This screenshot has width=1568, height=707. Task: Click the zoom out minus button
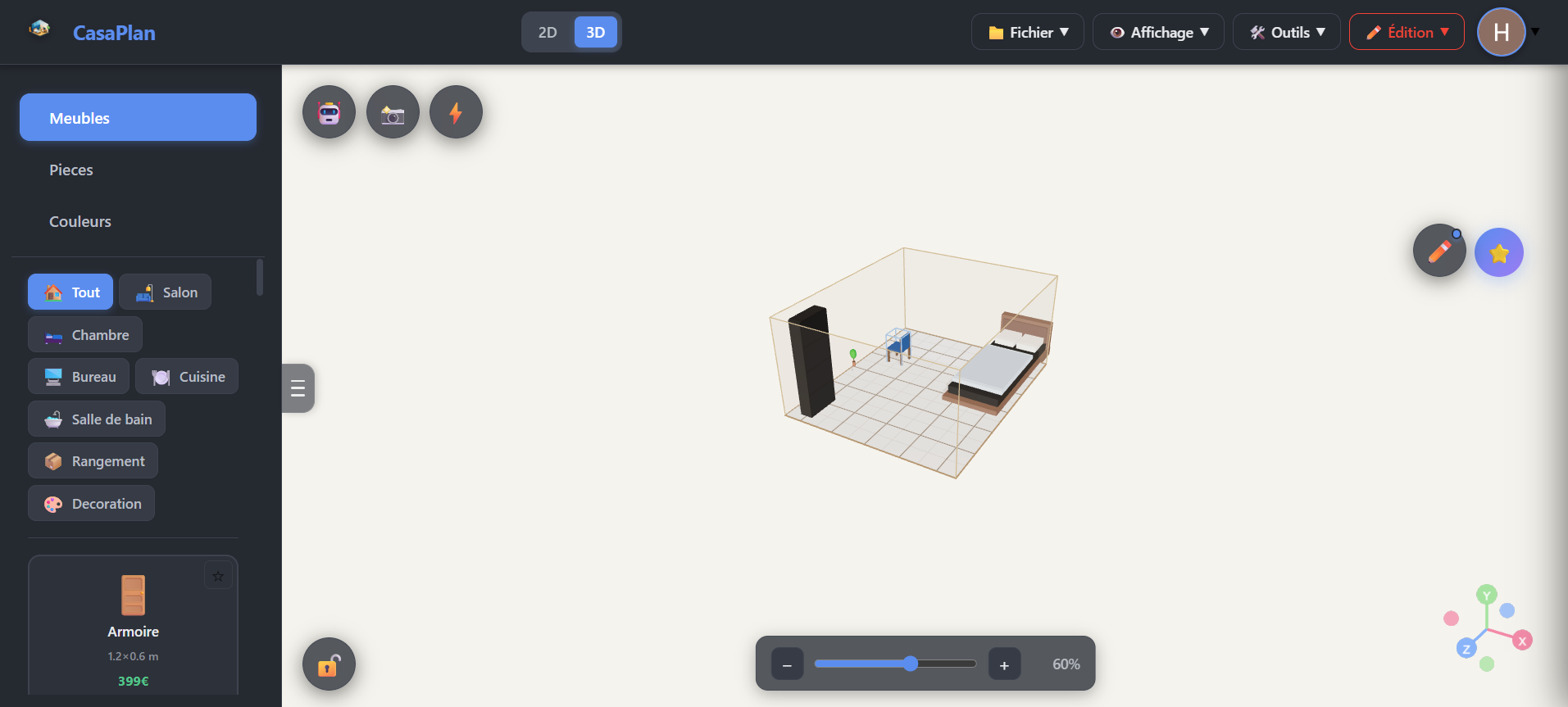pos(787,664)
